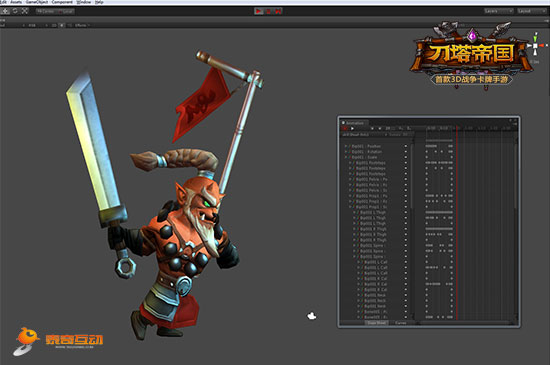Toggle scene lighting button in scene bar
This screenshot has height=365, width=550.
(x=62, y=25)
